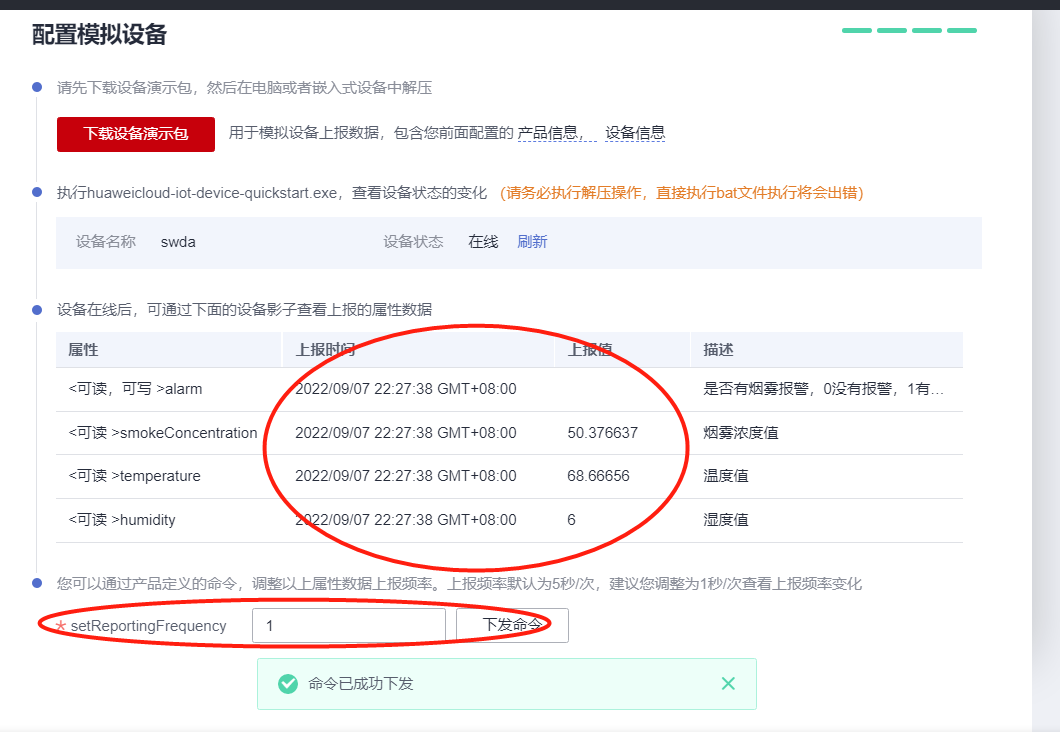Click the setReportingFrequency field label

pyautogui.click(x=148, y=626)
